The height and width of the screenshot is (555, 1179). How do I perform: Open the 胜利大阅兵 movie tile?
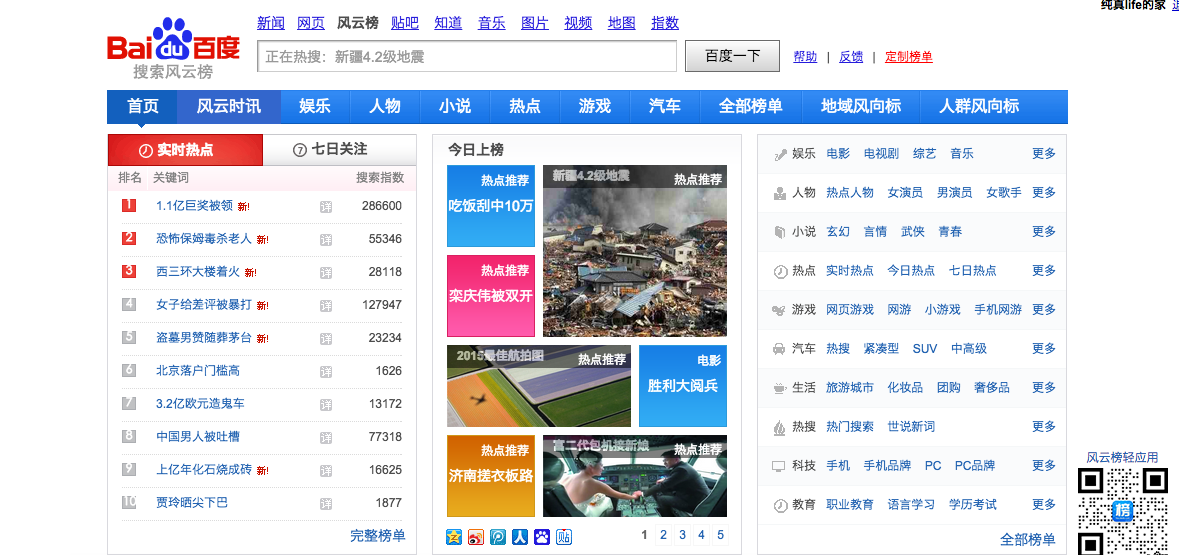pos(683,386)
